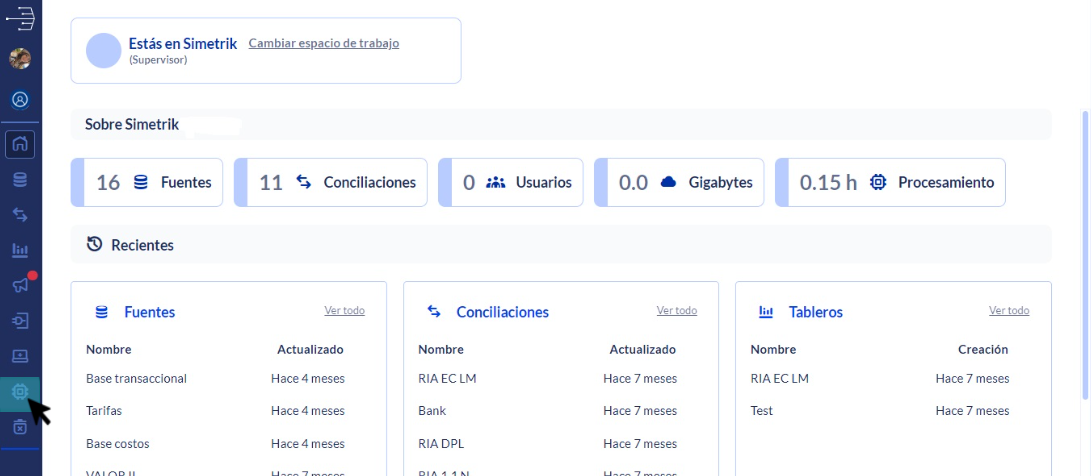Viewport: 1091px width, 476px height.
Task: Click the Usuarios stat card people icon
Action: tap(495, 182)
